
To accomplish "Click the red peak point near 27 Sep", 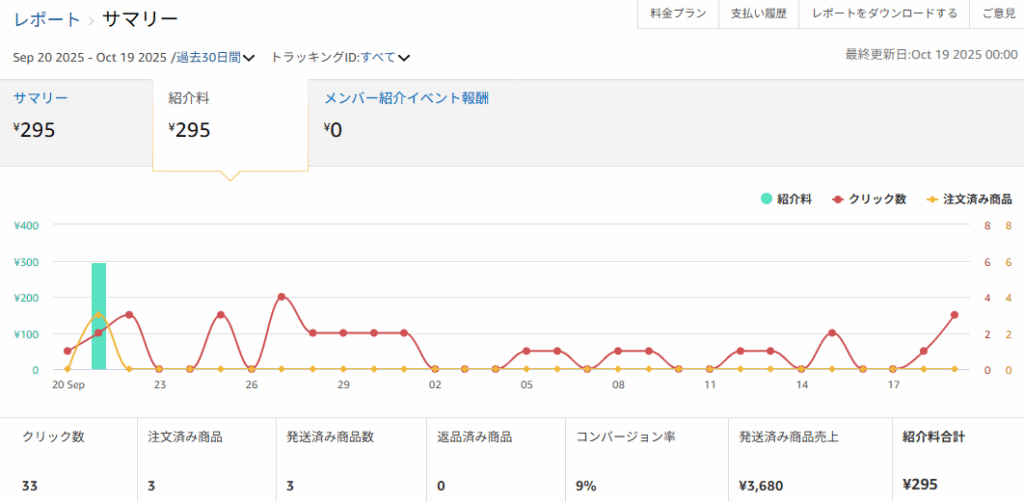I will pos(281,297).
